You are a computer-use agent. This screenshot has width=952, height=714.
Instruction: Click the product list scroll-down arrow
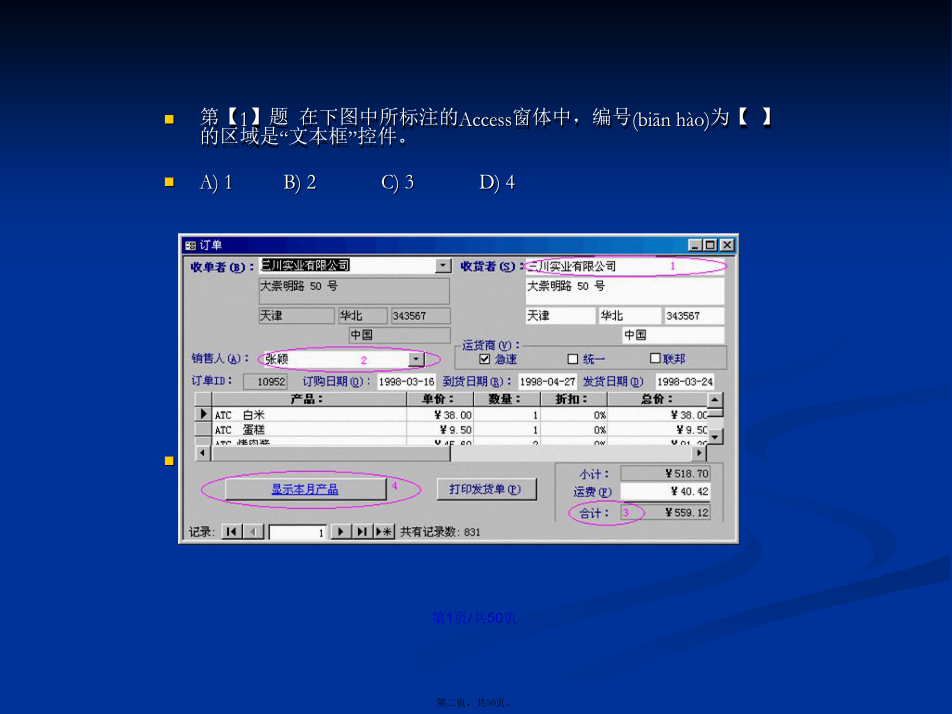(715, 437)
